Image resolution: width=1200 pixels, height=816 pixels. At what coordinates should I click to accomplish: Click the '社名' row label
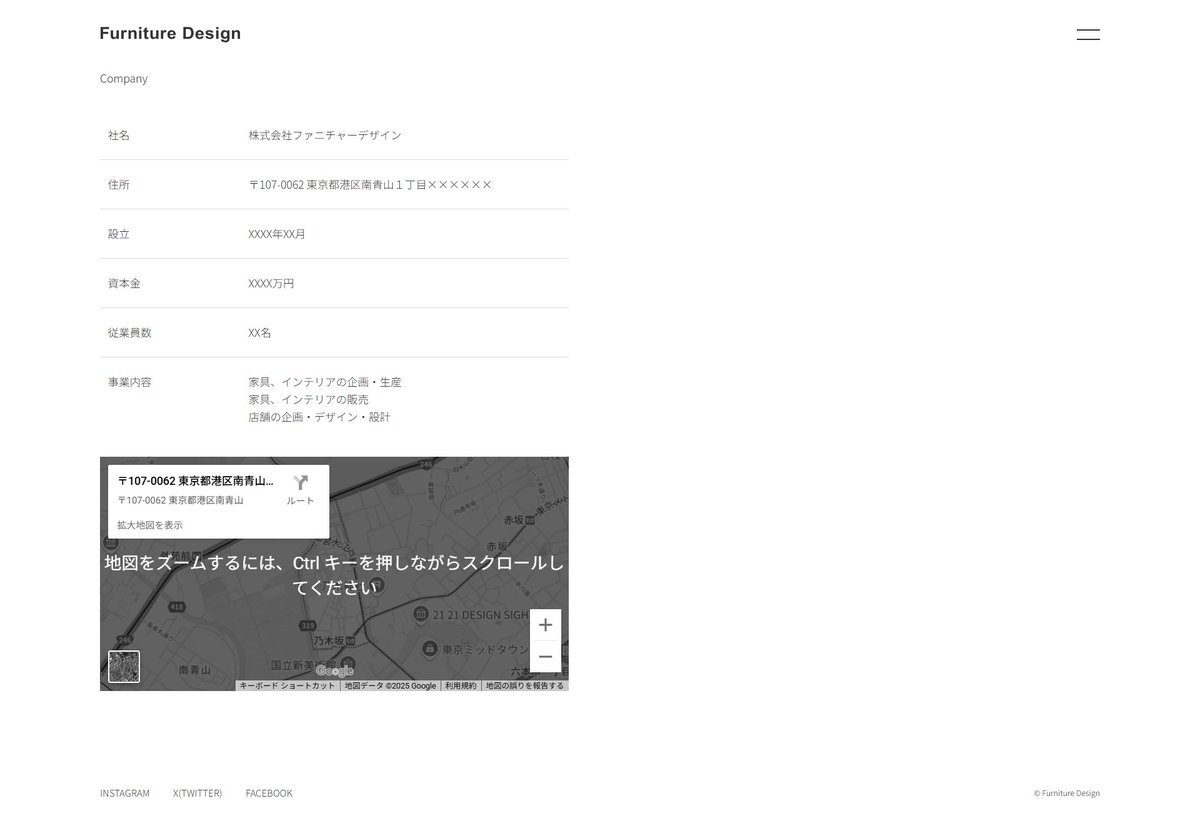pyautogui.click(x=119, y=135)
